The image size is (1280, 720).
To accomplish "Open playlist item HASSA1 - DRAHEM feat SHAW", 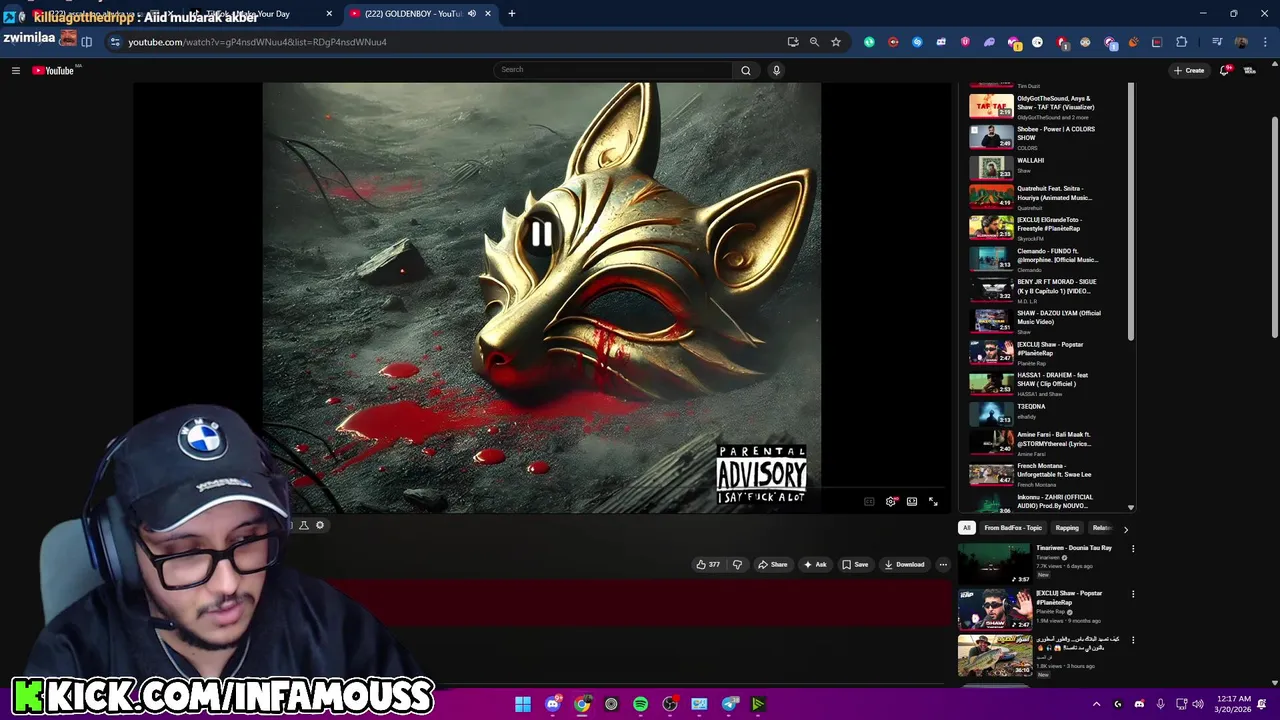I will (x=1045, y=383).
